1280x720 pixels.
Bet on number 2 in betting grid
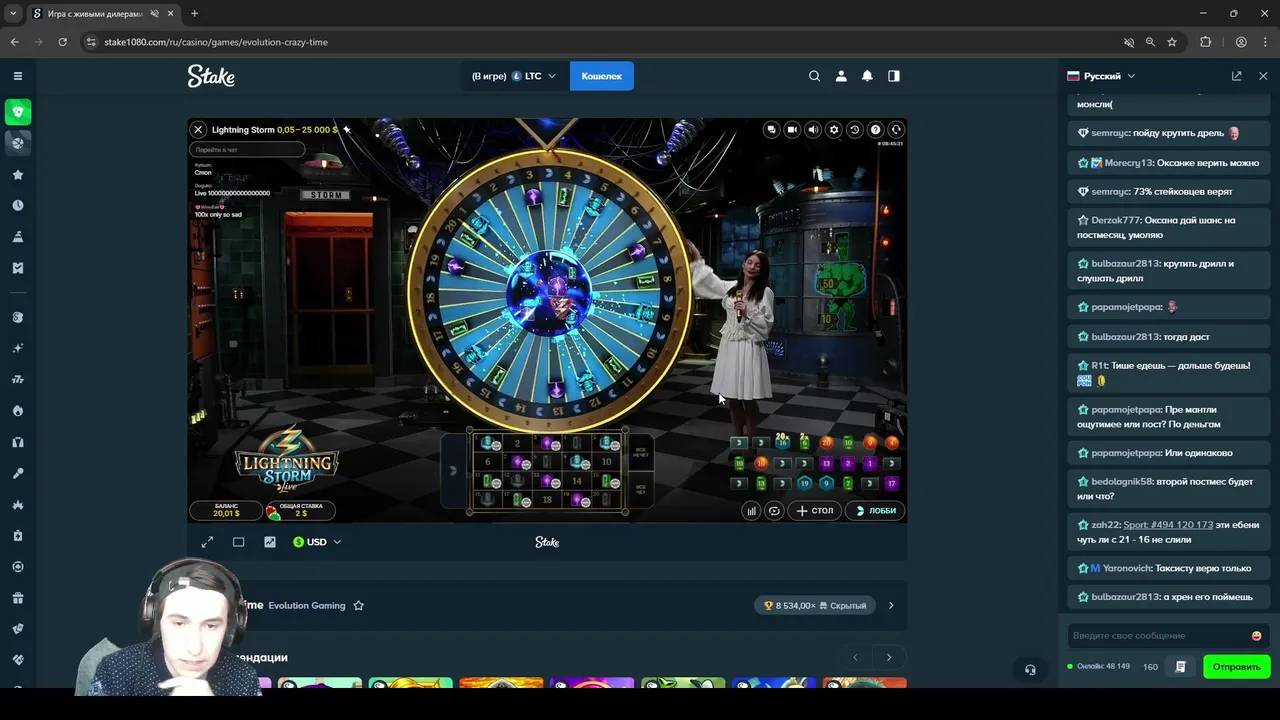(x=518, y=443)
